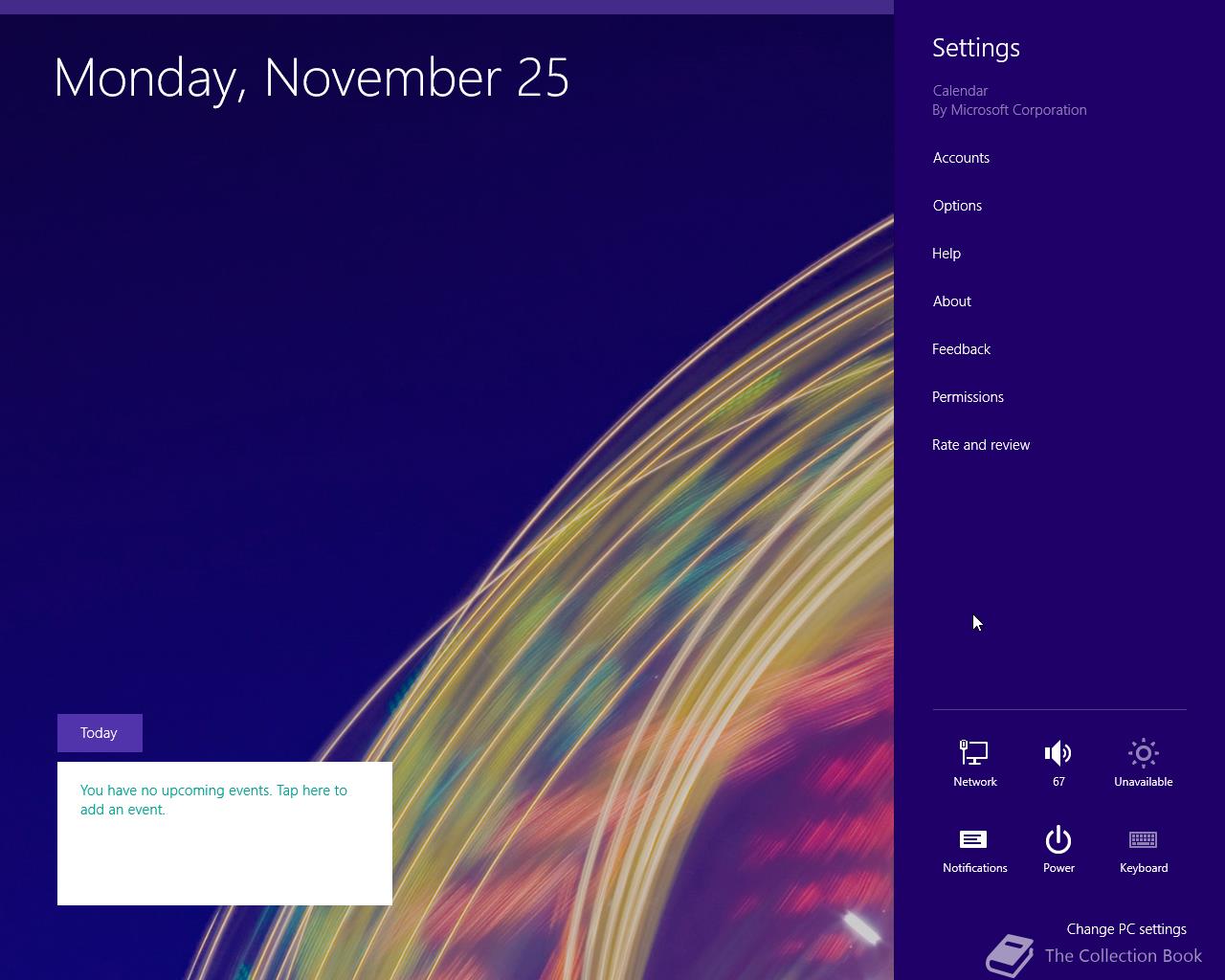Click the Calendar app name label
This screenshot has height=980, width=1225.
point(960,91)
